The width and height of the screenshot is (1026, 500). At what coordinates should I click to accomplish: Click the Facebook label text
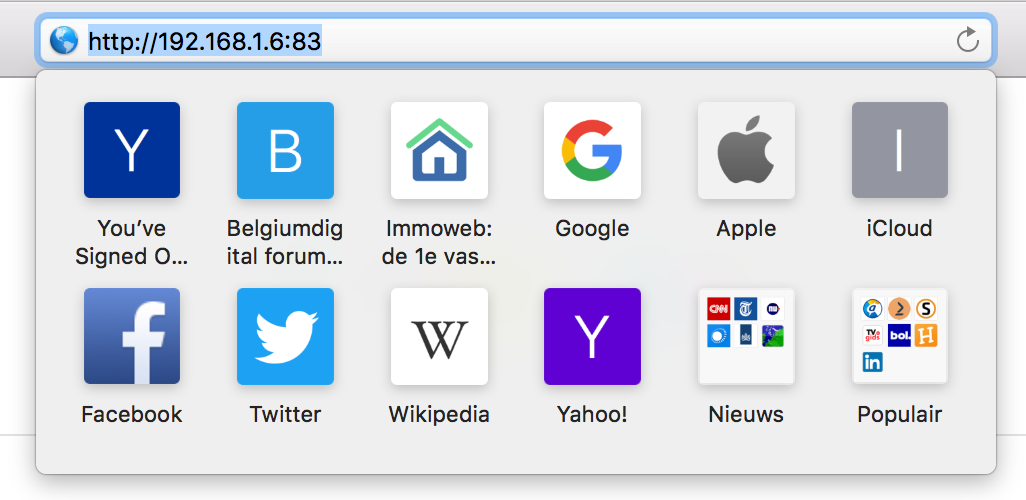pyautogui.click(x=132, y=414)
